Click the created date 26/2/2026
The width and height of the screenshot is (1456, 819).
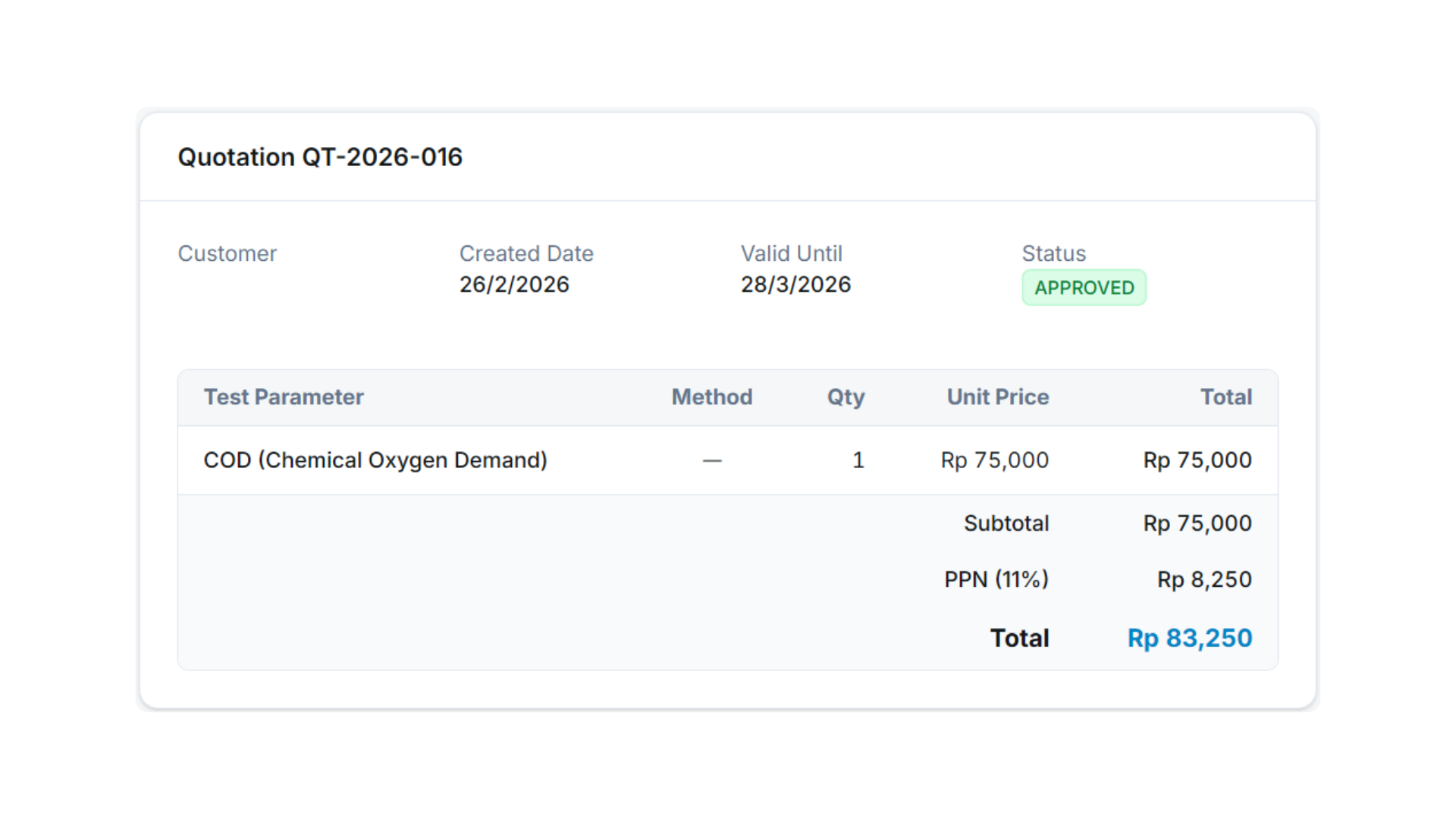514,284
